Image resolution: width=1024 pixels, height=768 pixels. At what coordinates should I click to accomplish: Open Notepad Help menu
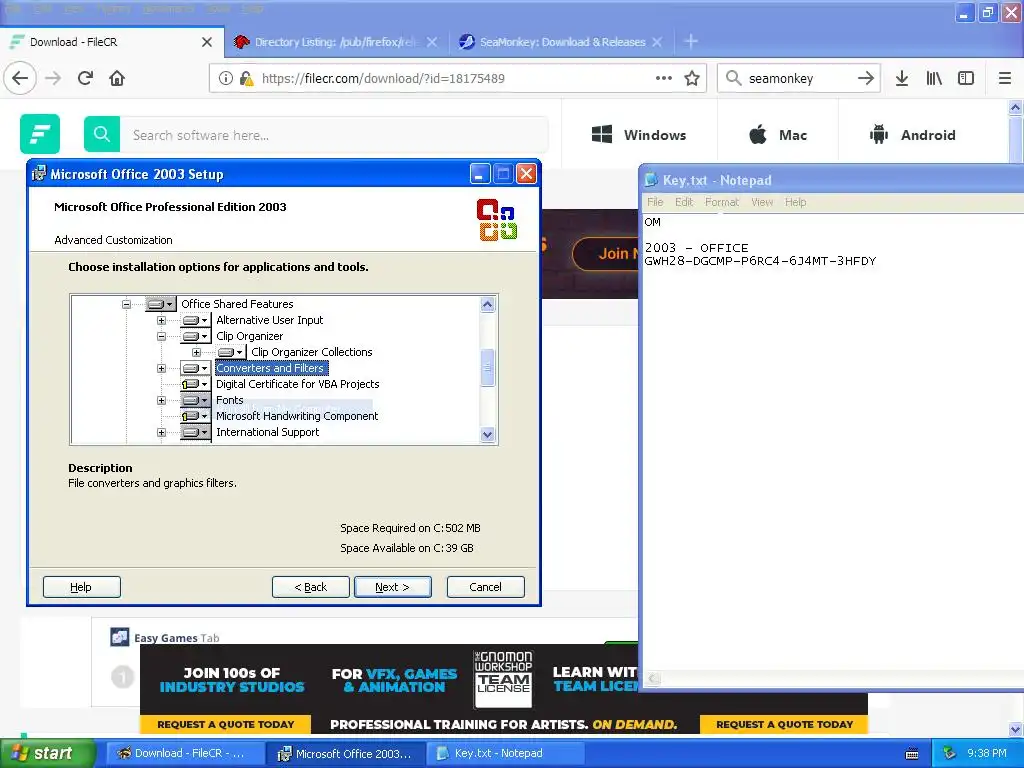pos(795,202)
